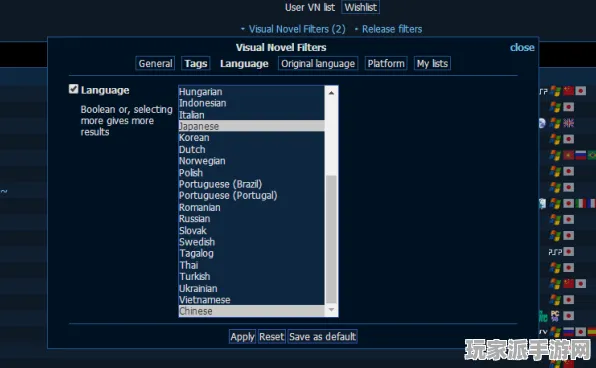Select Japanese in the language list
596x368 pixels.
[252, 126]
